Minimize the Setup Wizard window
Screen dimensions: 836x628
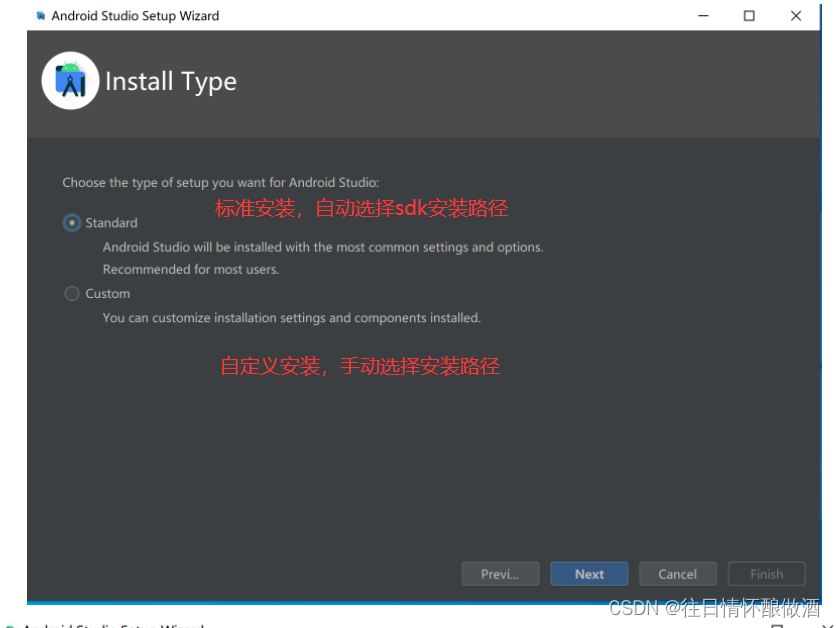point(703,16)
